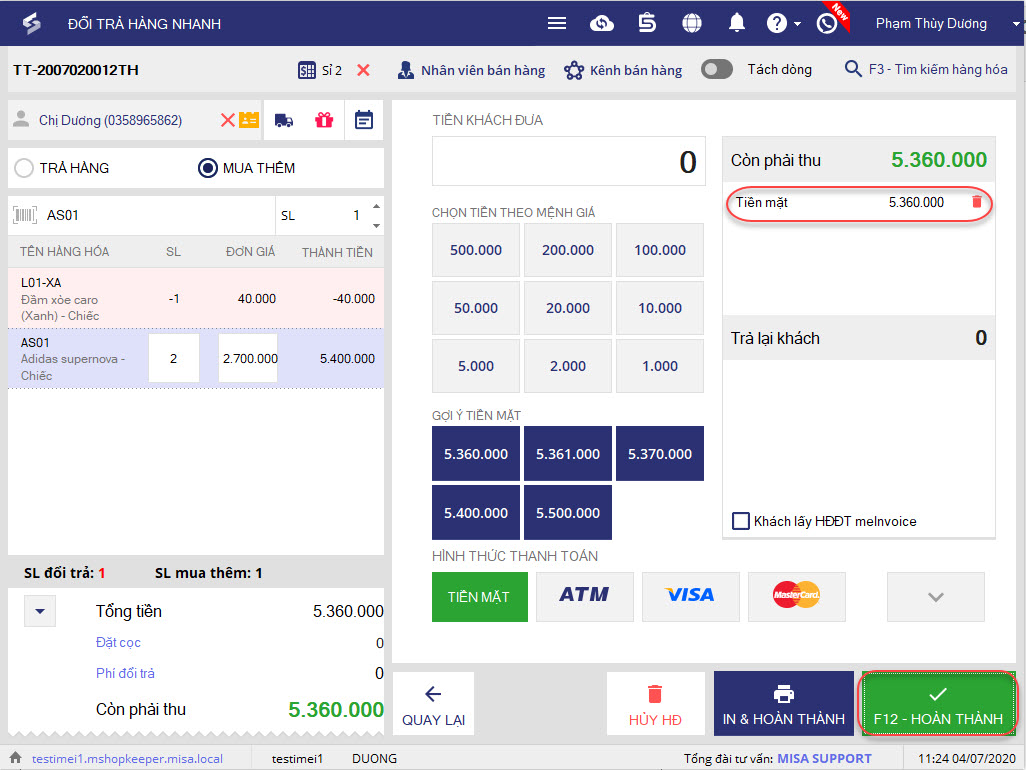The image size is (1026, 770).
Task: Choose suggested cash 5.500.000
Action: [568, 513]
